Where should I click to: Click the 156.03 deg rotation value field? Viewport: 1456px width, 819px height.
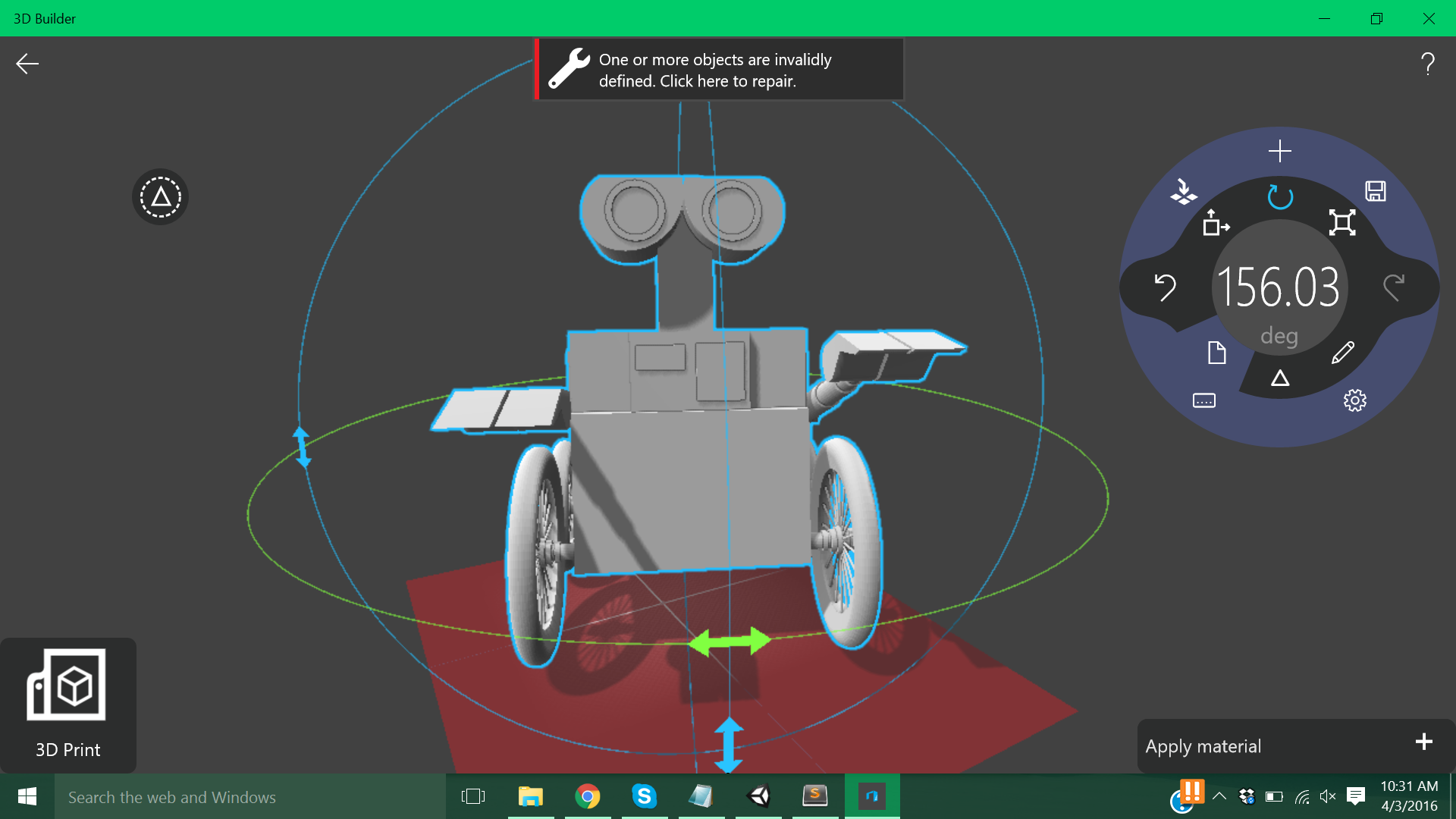pyautogui.click(x=1279, y=288)
